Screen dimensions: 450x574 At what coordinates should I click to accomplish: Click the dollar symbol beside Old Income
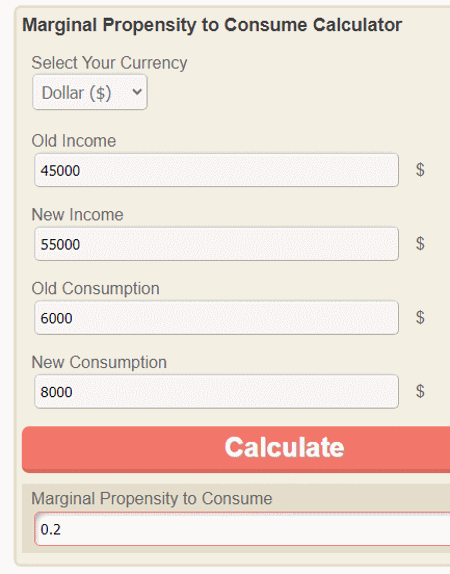tap(420, 170)
